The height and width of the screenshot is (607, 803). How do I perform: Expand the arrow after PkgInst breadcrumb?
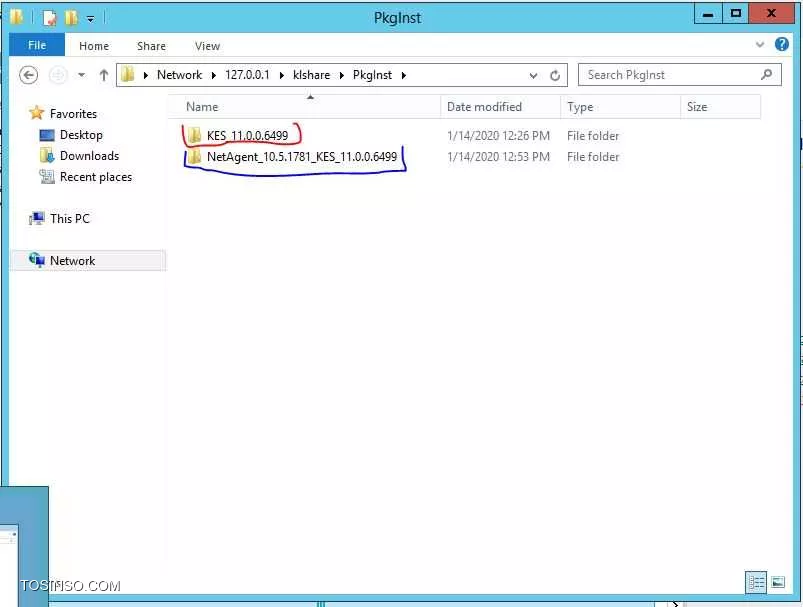(x=404, y=75)
